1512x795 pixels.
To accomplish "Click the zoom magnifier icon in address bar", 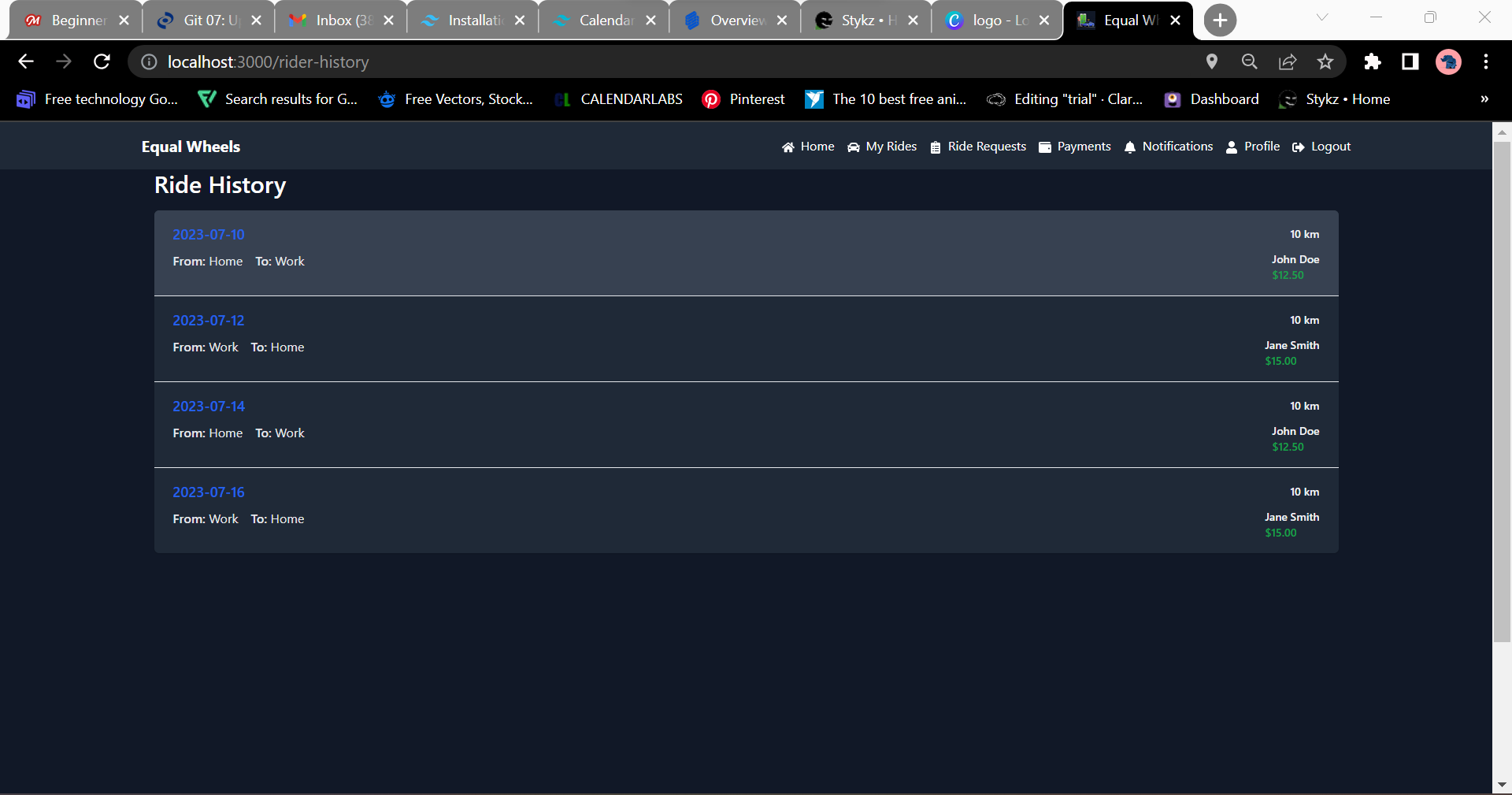I will coord(1250,61).
